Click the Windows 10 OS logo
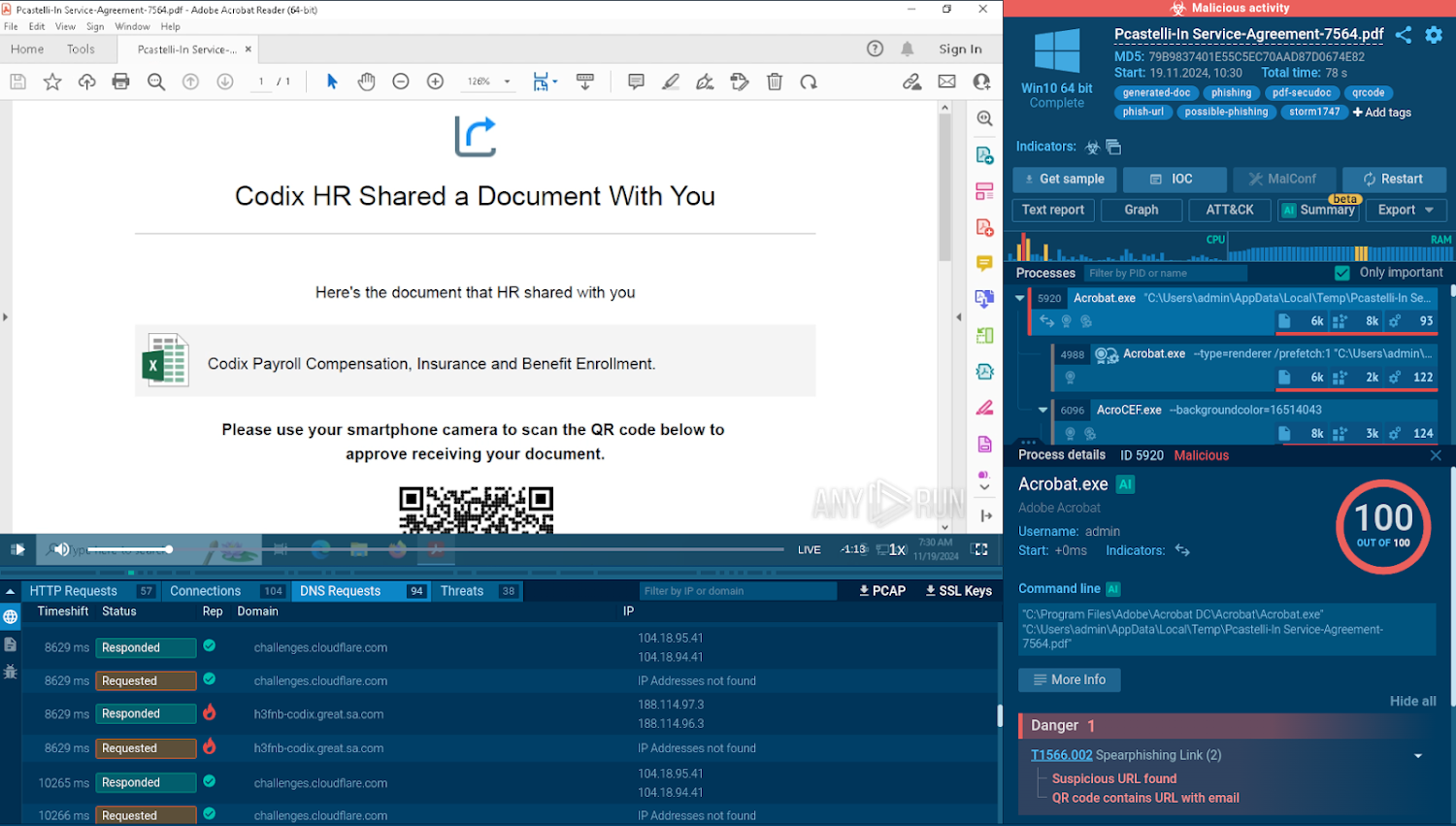1456x826 pixels. click(1057, 51)
